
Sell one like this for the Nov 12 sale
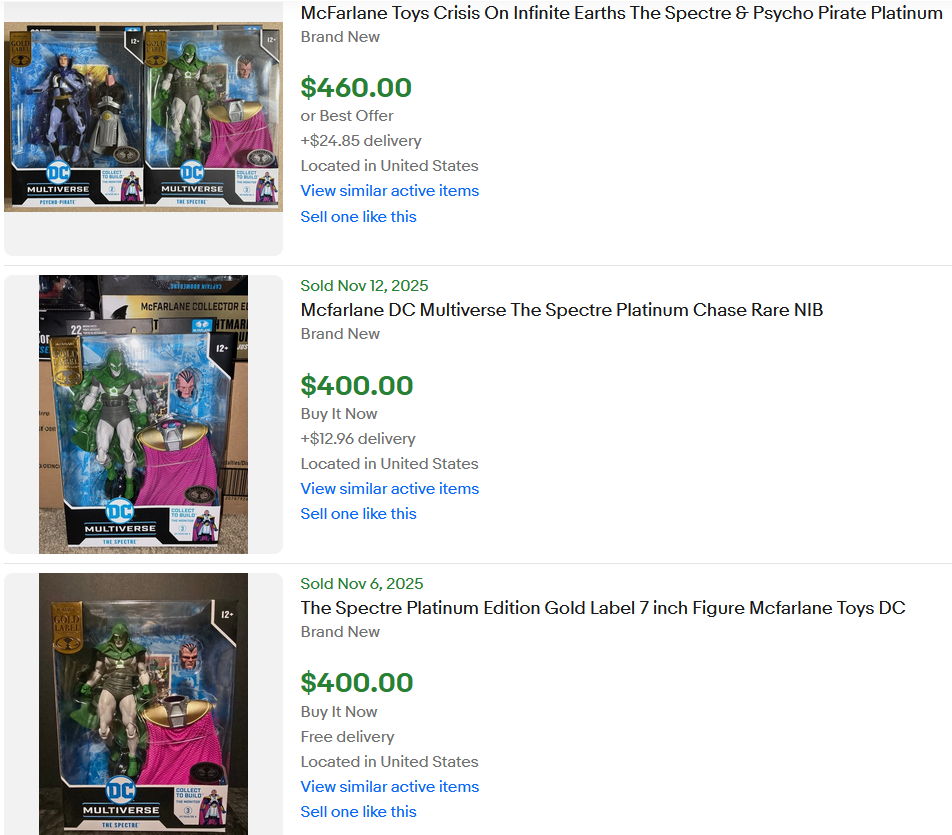click(358, 514)
